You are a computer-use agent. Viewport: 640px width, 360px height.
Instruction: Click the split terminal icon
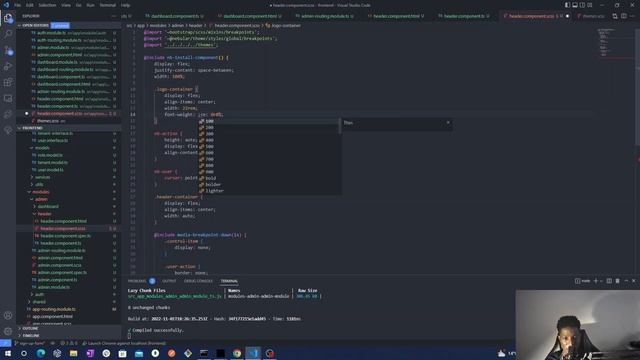[x=609, y=281]
